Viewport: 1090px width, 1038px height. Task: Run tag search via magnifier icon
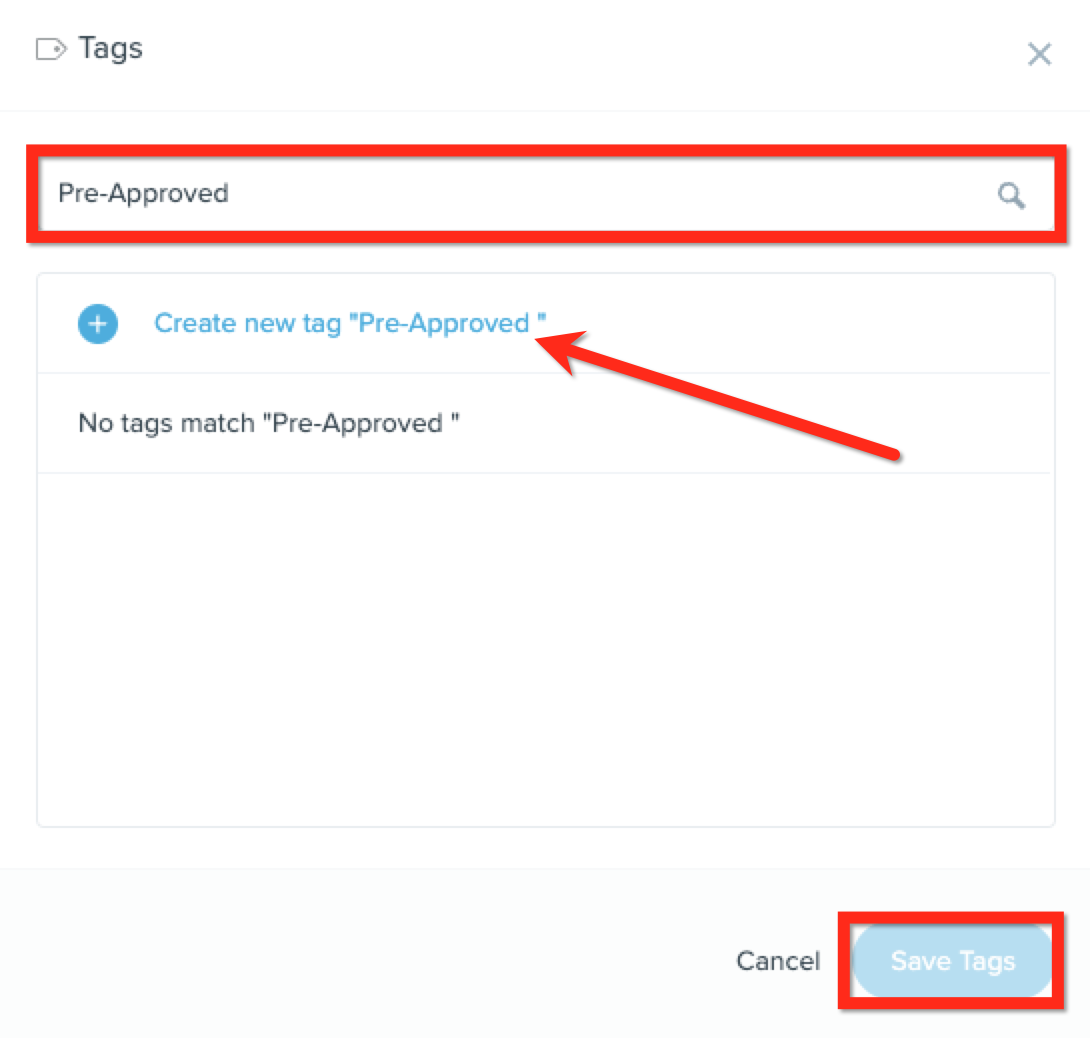tap(1011, 195)
